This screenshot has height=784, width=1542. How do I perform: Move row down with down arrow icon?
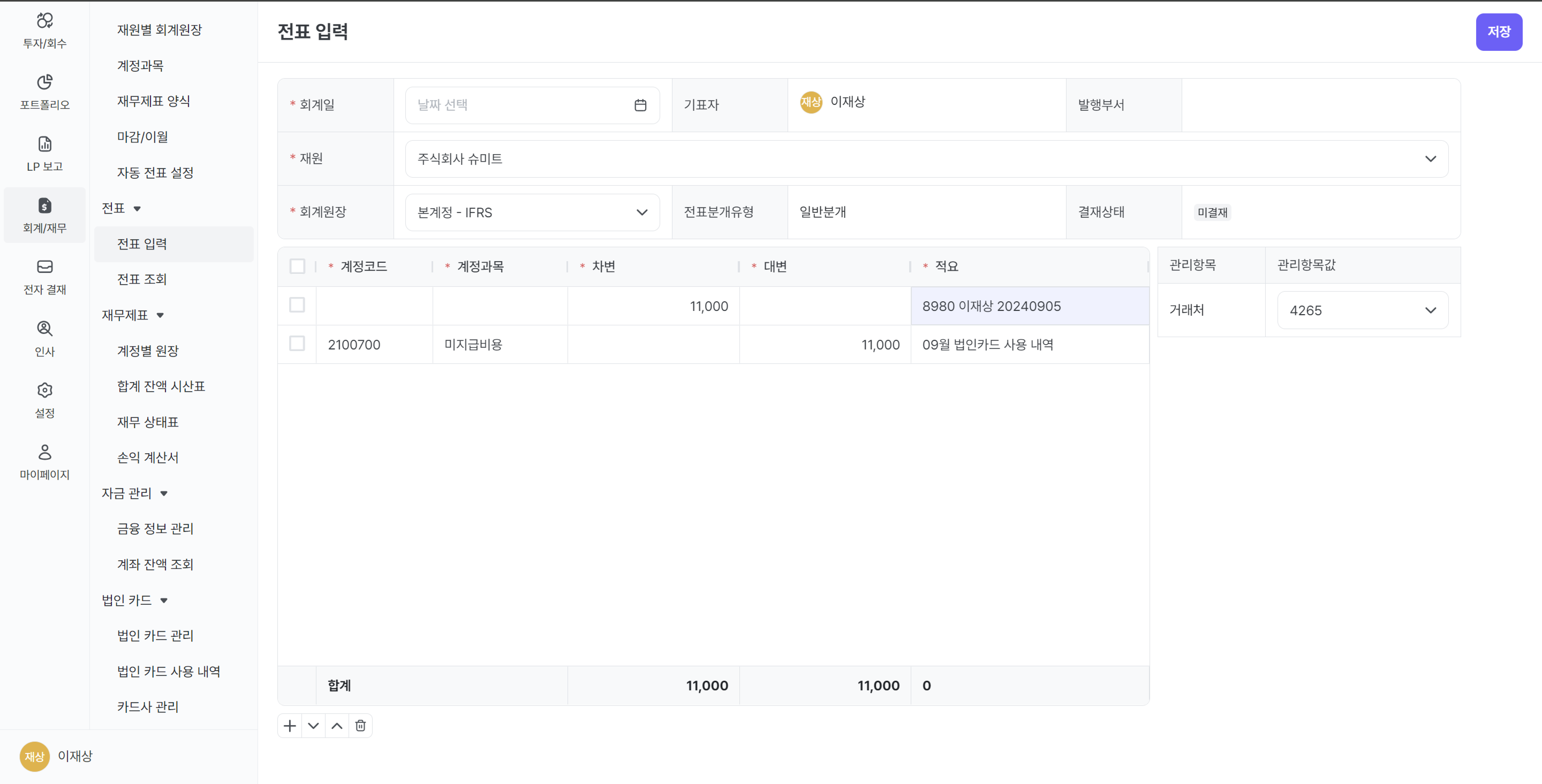(x=313, y=725)
